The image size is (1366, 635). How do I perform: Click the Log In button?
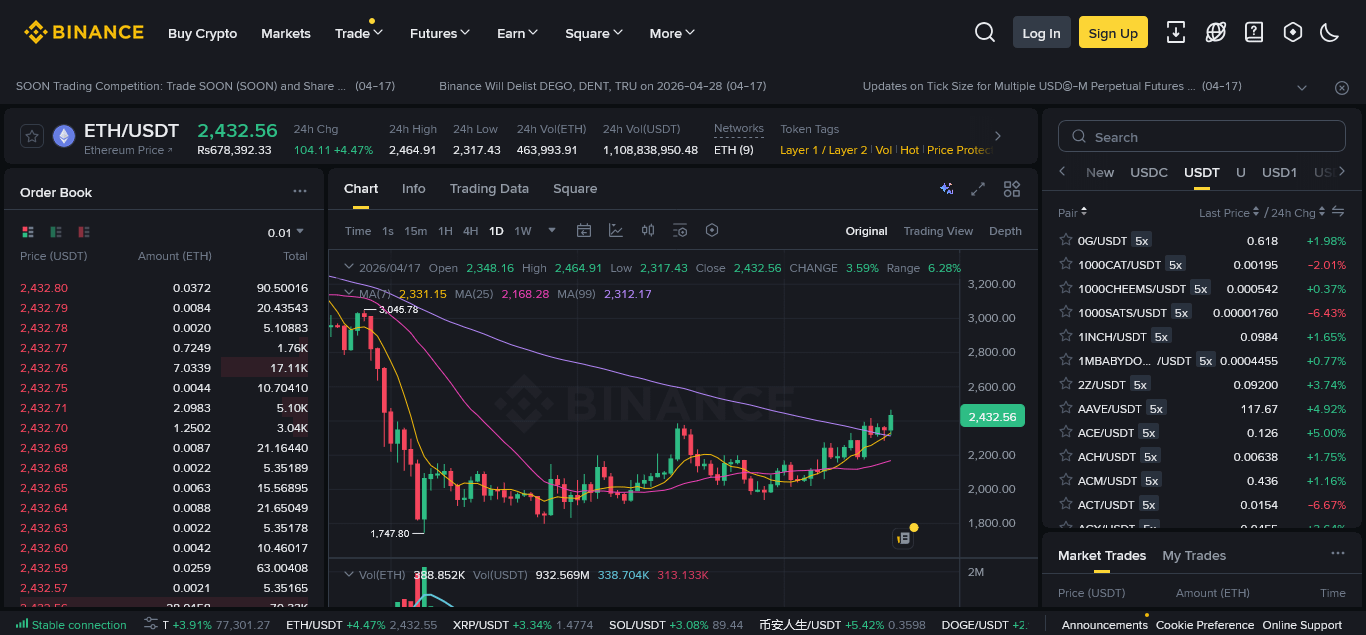tap(1041, 33)
